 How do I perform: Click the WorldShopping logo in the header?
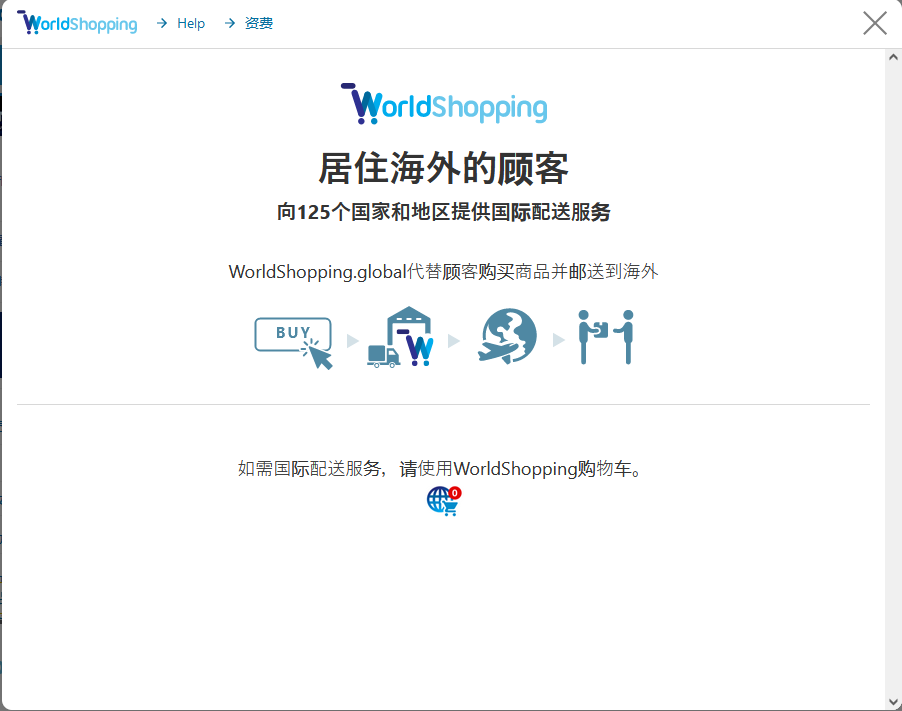tap(78, 23)
